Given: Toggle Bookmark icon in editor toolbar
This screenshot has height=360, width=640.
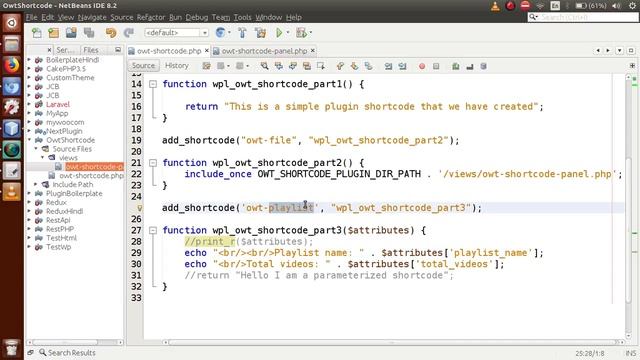Looking at the screenshot, I should (368, 66).
